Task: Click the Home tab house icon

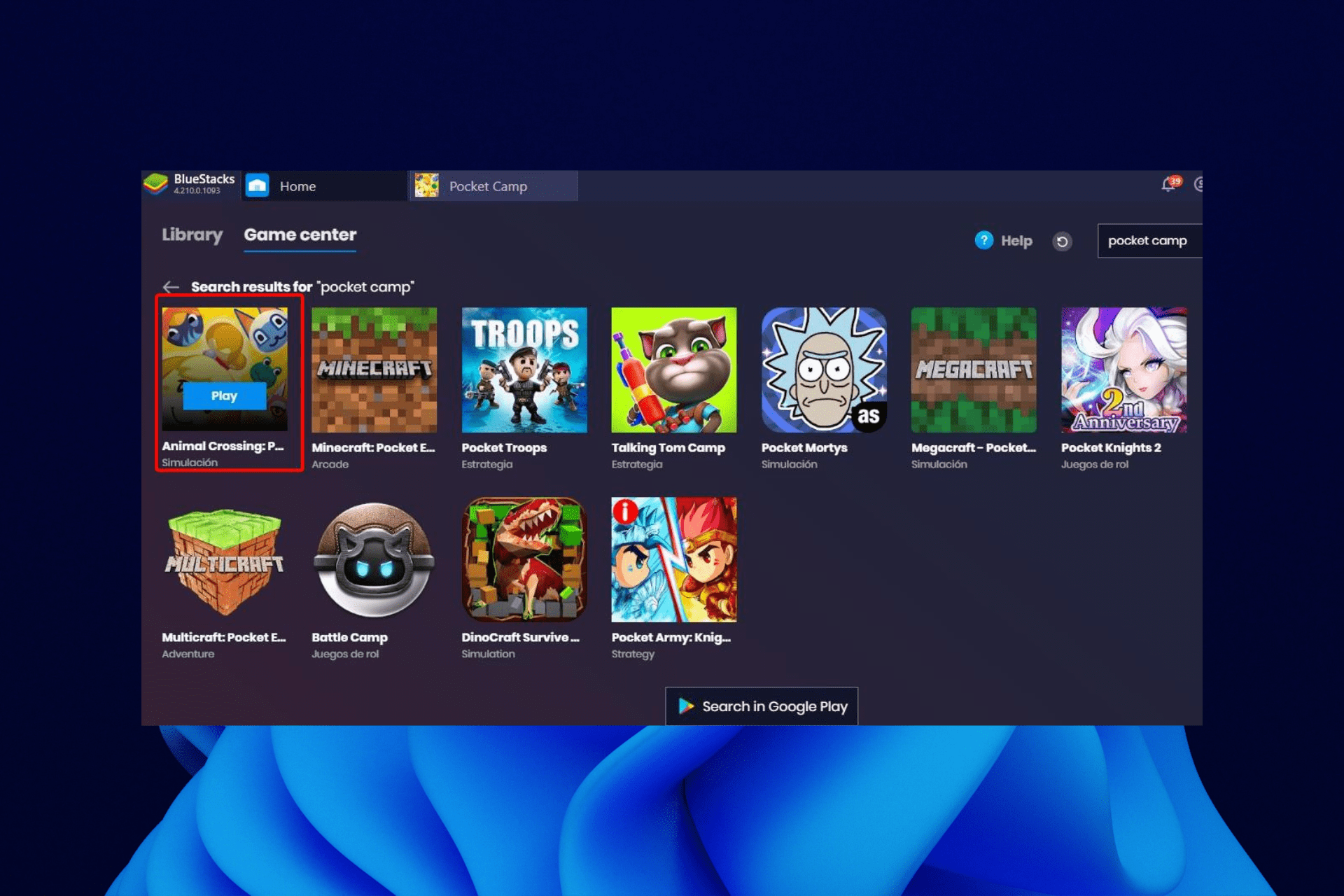Action: (257, 185)
